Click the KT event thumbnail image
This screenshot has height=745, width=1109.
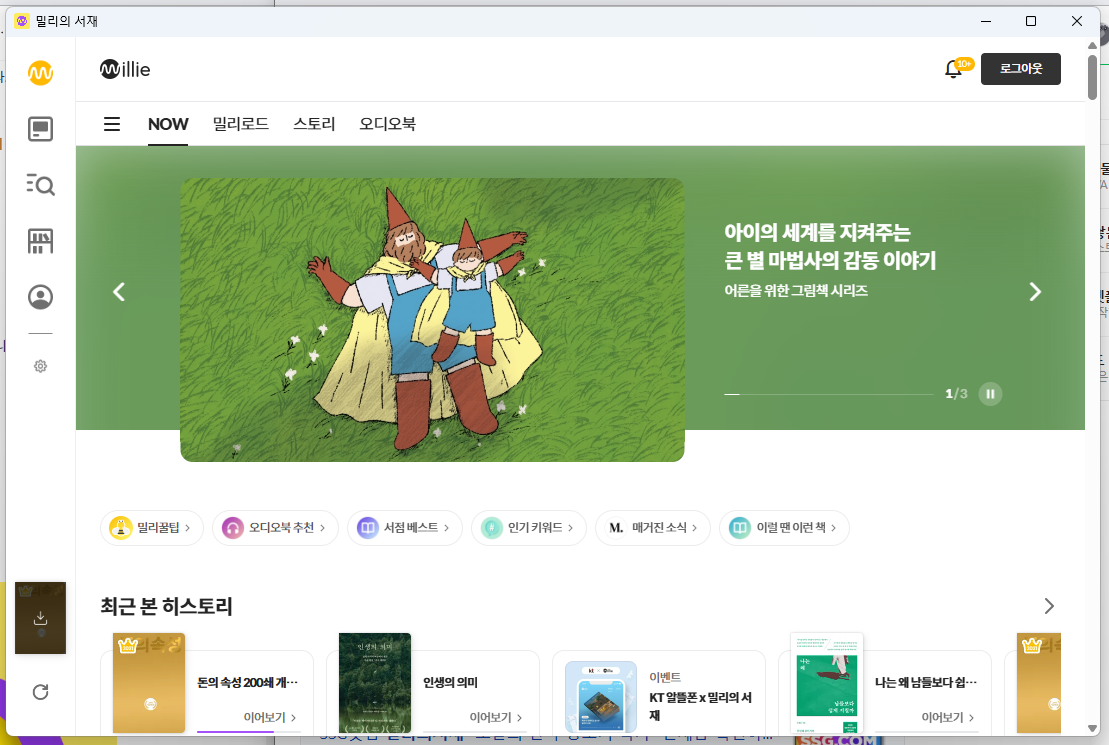pos(601,697)
